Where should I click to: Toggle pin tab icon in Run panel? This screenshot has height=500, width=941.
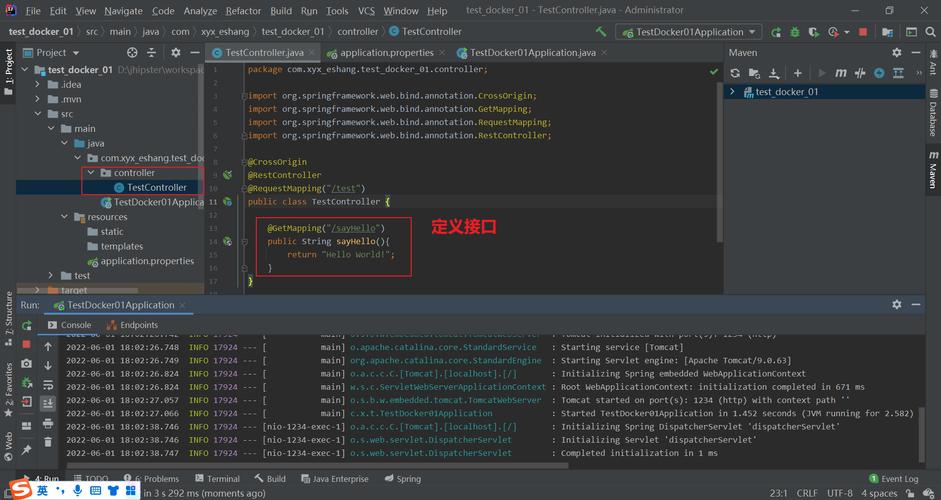point(26,450)
